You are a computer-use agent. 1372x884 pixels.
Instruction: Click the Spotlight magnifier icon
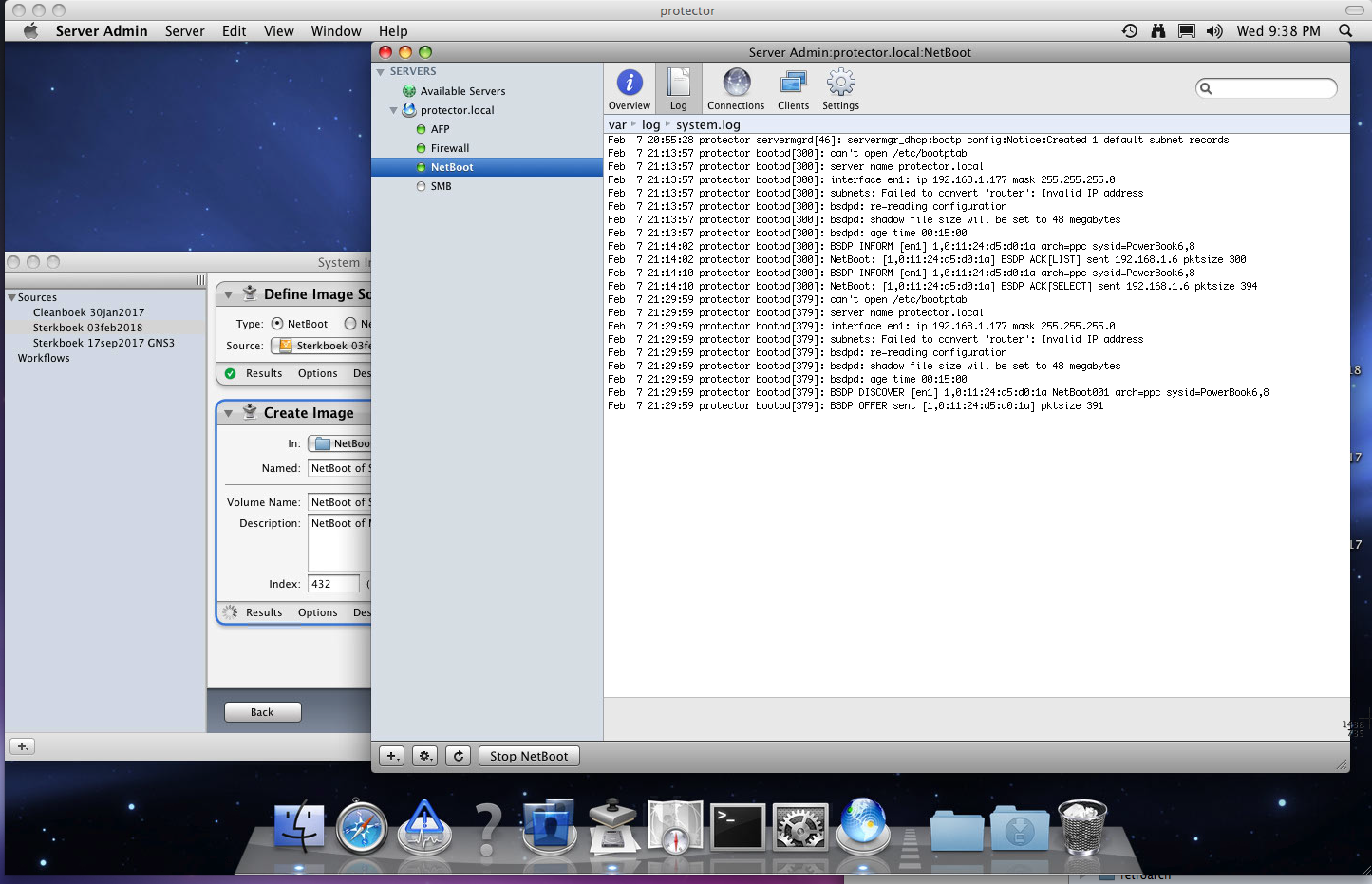pyautogui.click(x=1345, y=31)
